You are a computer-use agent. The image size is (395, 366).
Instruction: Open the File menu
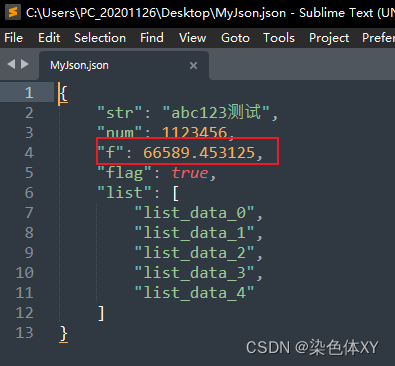point(13,38)
